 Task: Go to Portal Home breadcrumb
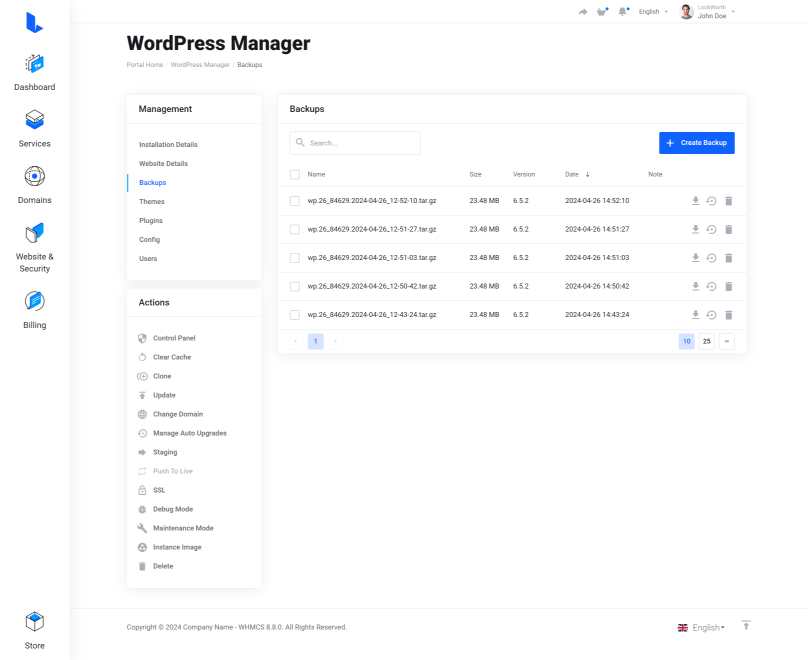pos(145,65)
